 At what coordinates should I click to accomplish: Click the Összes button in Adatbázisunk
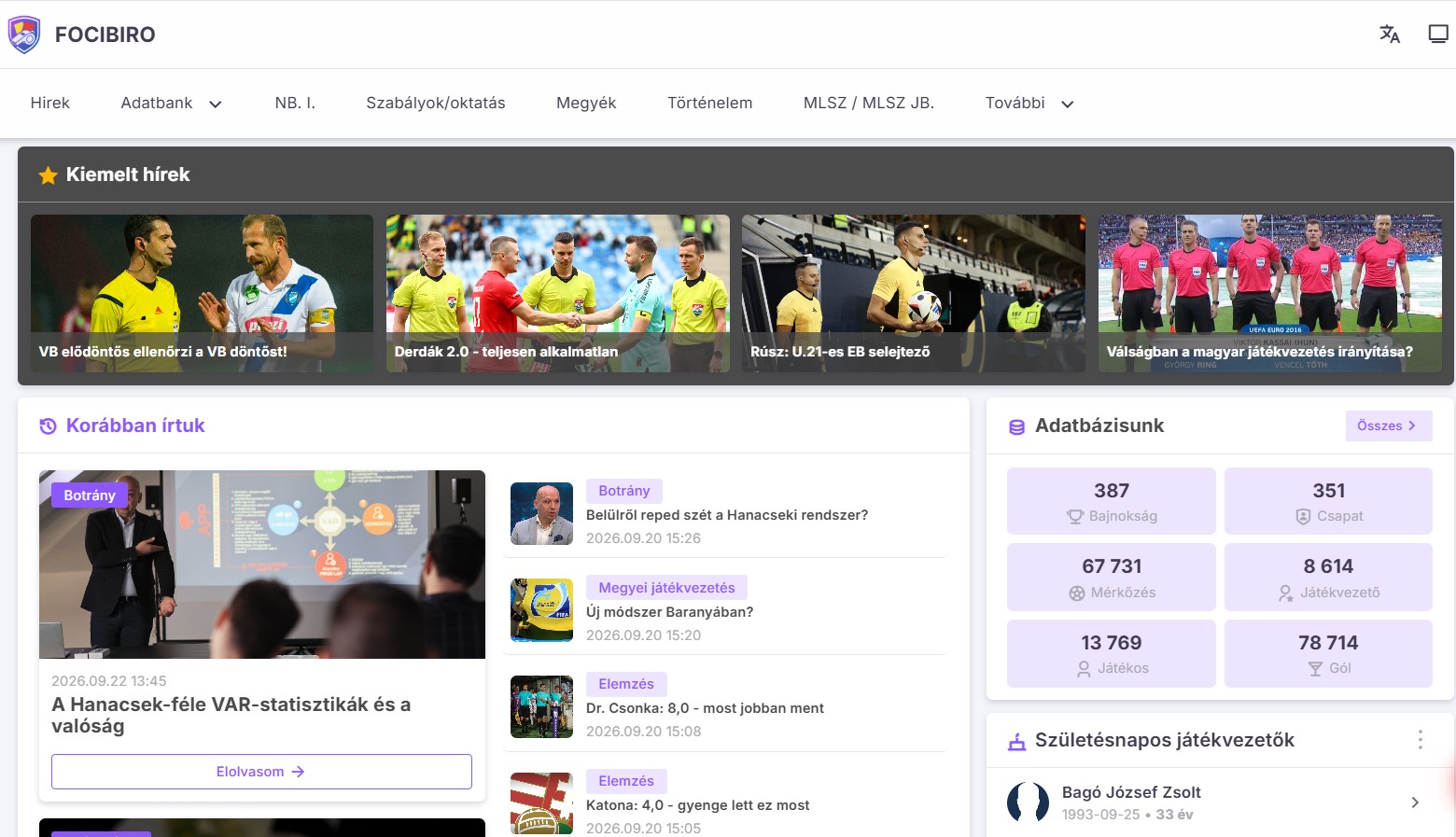1389,425
